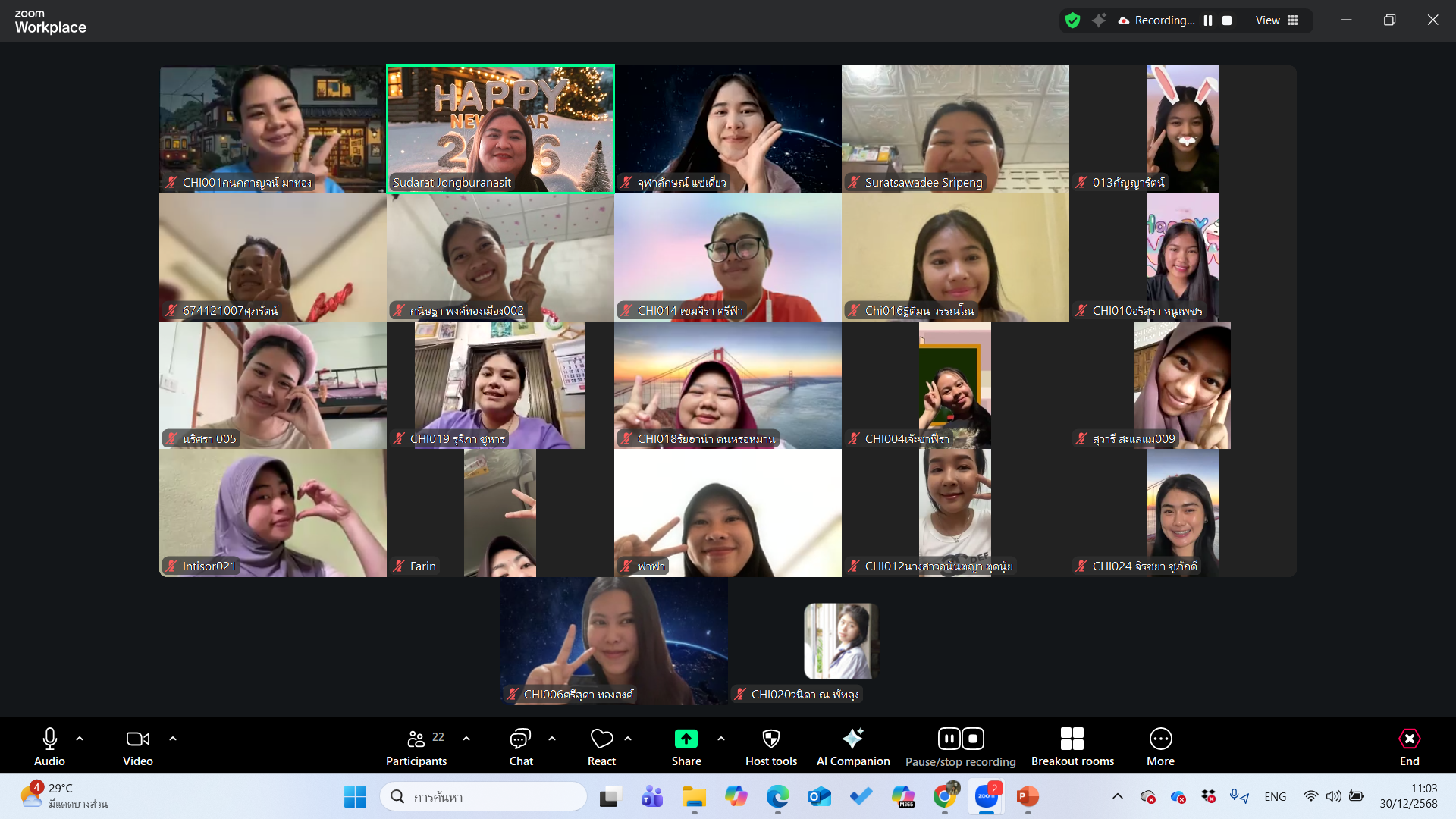Open the Participants panel

(416, 747)
